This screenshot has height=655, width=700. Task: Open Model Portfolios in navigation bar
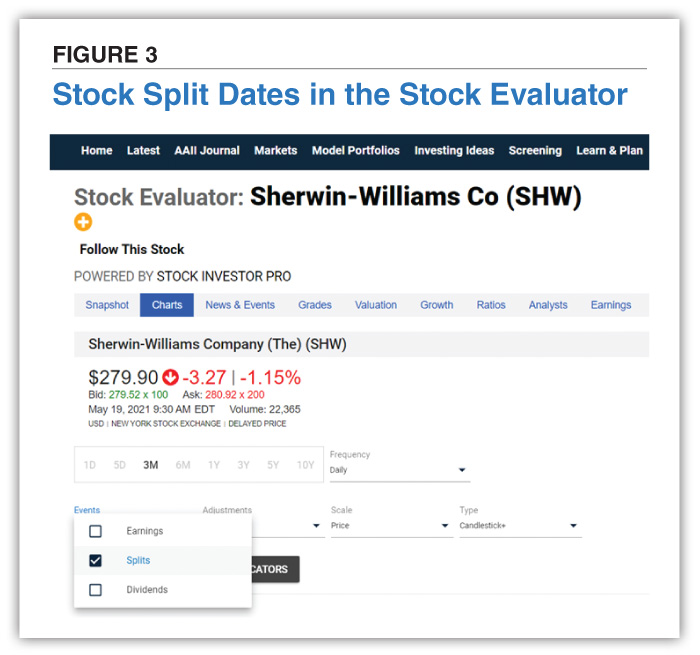click(x=355, y=151)
